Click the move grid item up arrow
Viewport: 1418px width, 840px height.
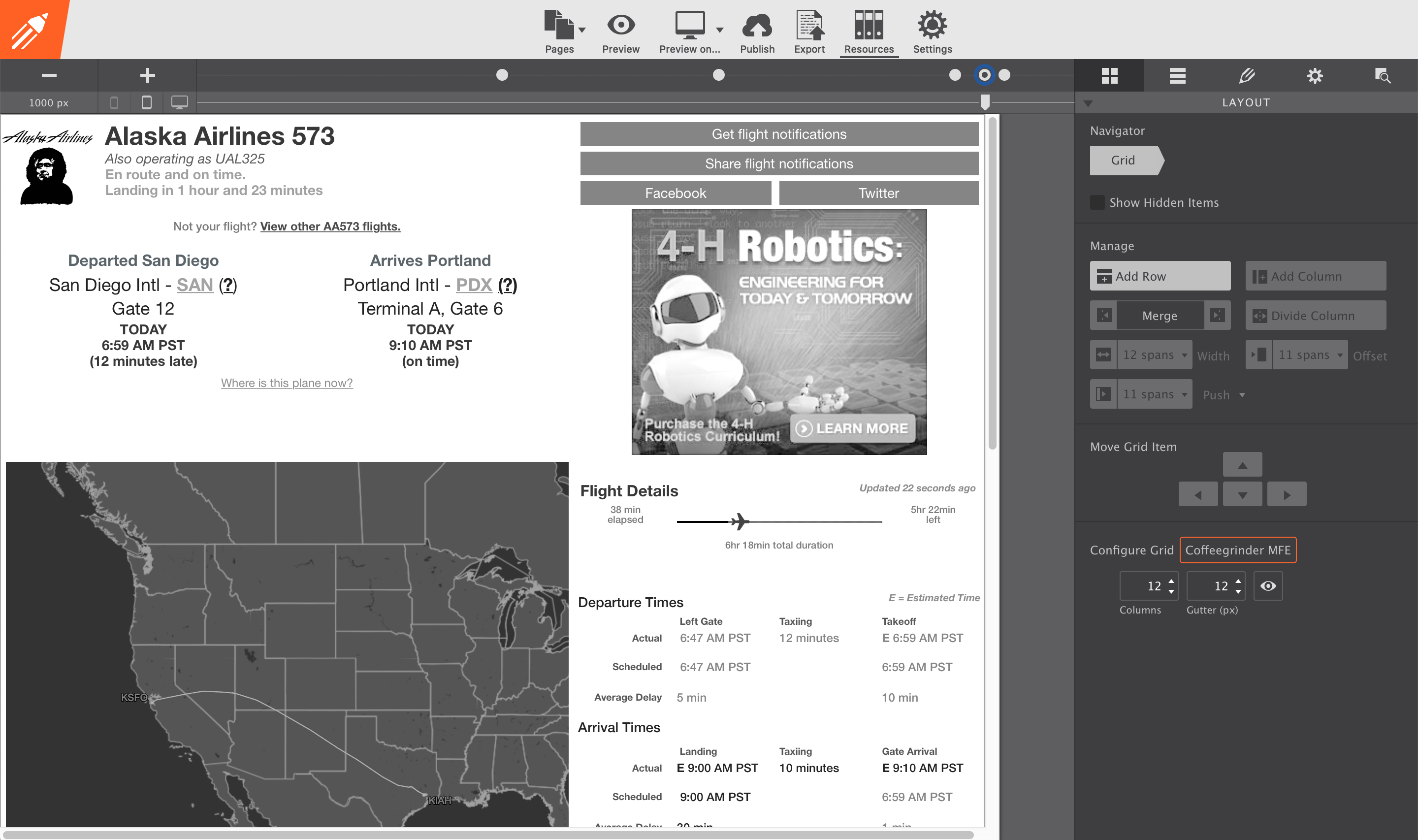pos(1242,465)
